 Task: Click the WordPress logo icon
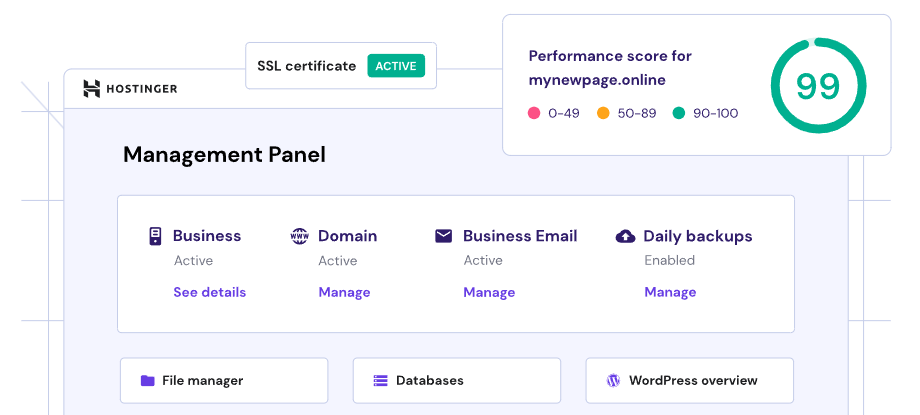point(613,380)
